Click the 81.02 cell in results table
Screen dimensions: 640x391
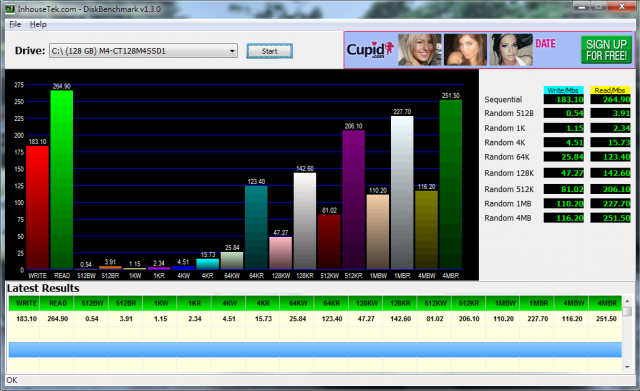pyautogui.click(x=435, y=319)
